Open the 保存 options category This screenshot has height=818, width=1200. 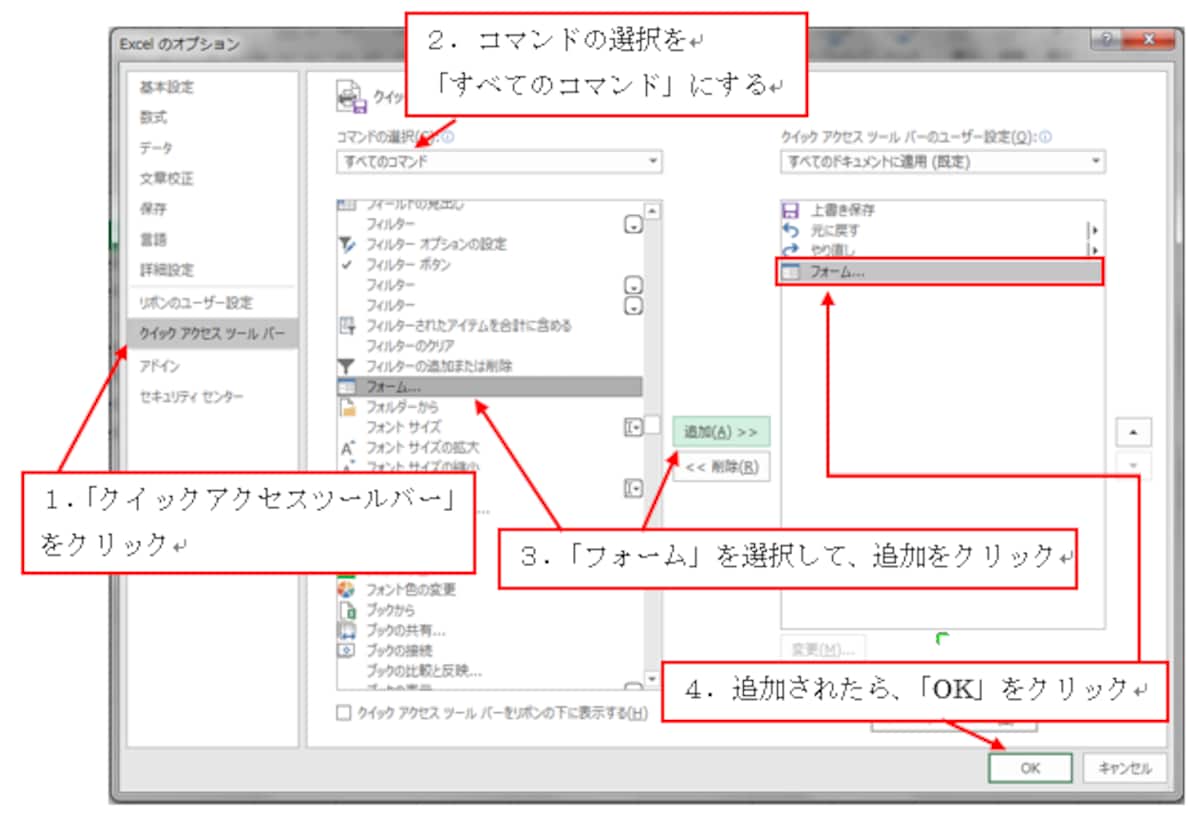point(153,209)
